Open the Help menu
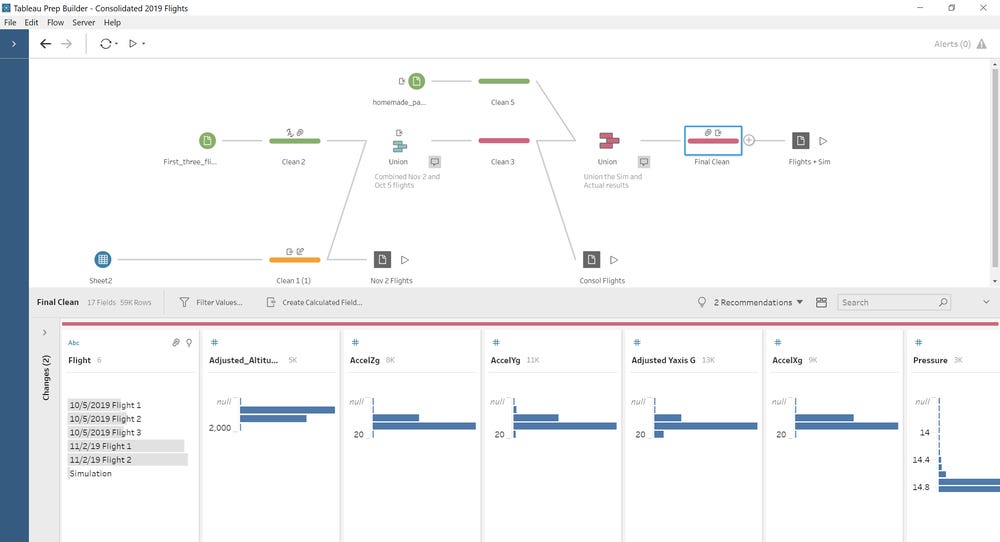The image size is (1000, 542). [x=112, y=22]
